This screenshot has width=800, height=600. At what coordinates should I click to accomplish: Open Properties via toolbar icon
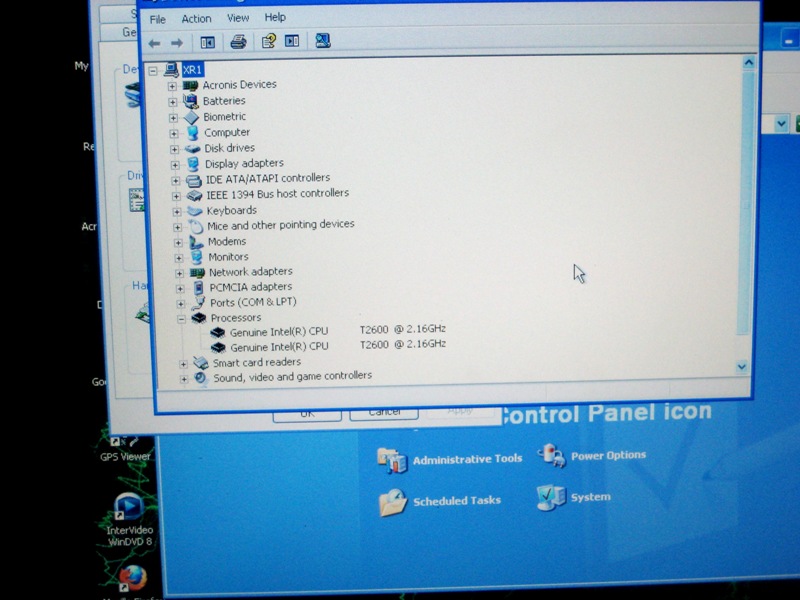click(x=268, y=41)
